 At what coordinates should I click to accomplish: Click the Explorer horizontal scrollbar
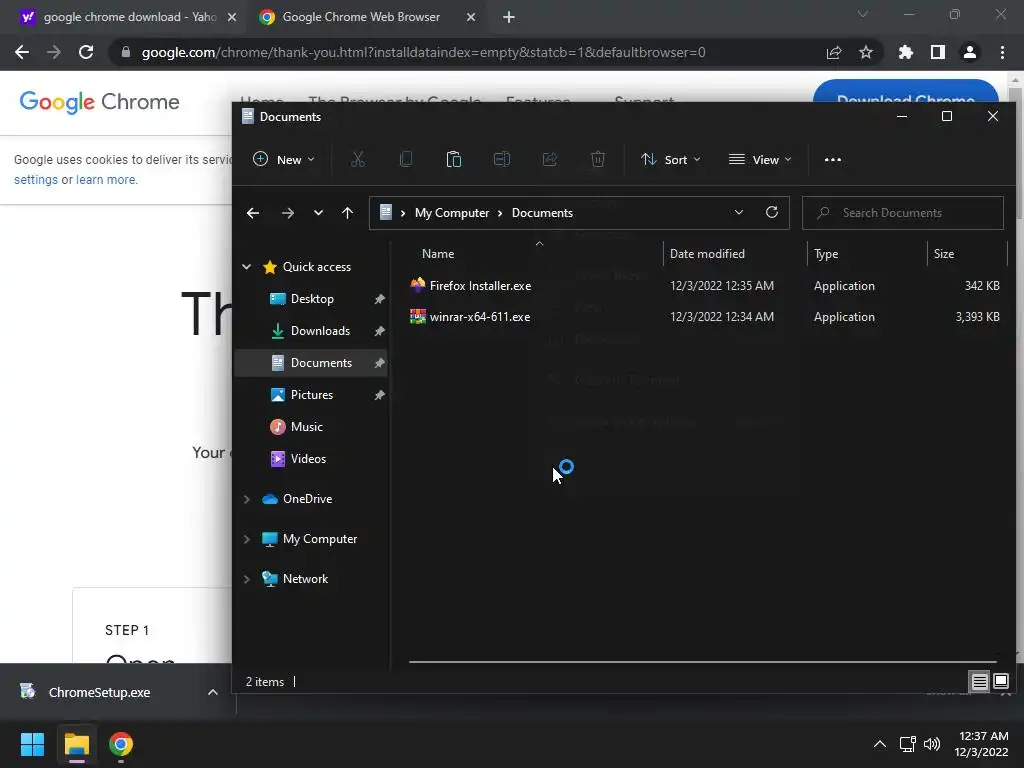click(x=703, y=662)
